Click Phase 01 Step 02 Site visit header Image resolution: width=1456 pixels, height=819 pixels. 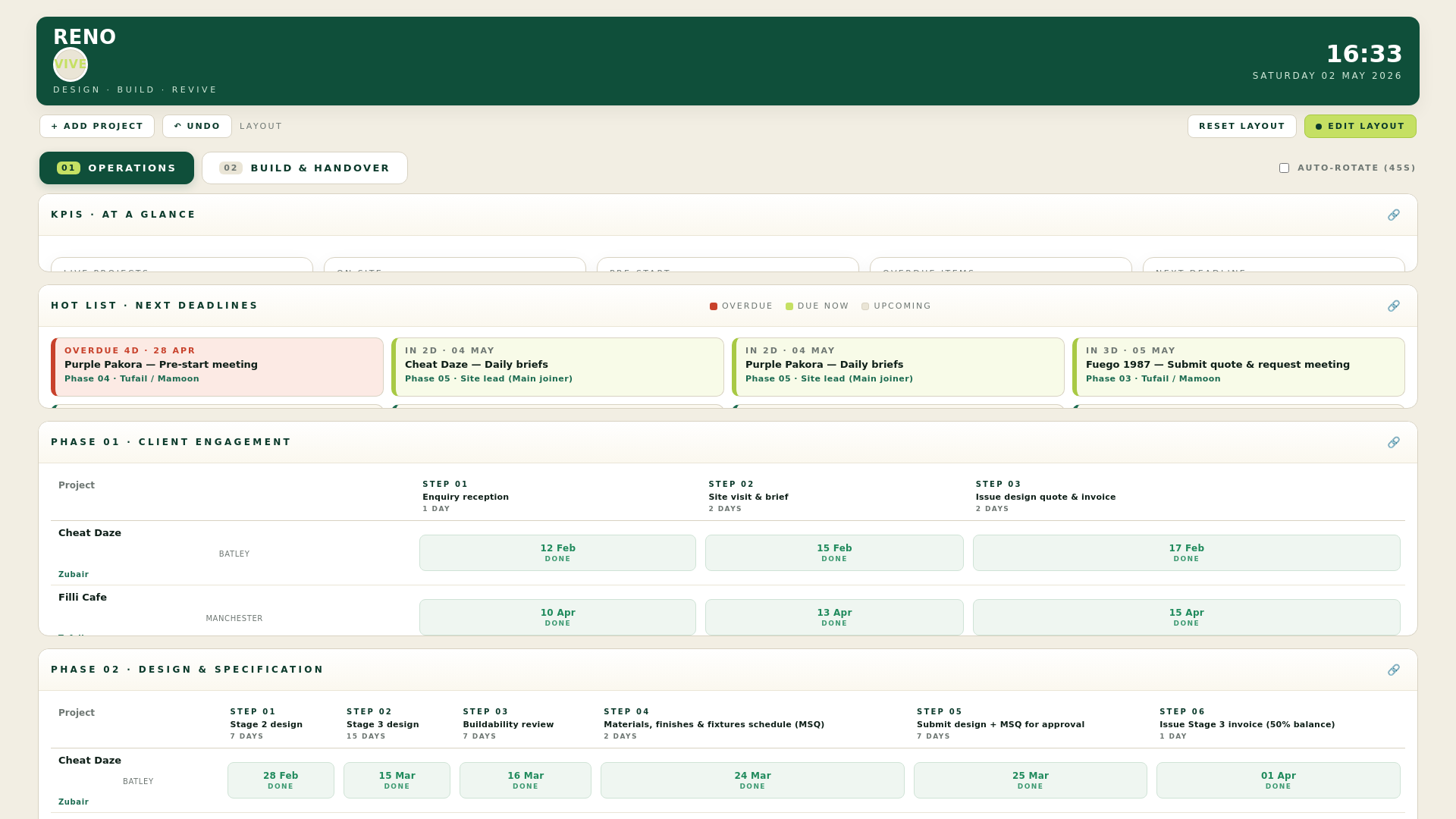point(748,497)
